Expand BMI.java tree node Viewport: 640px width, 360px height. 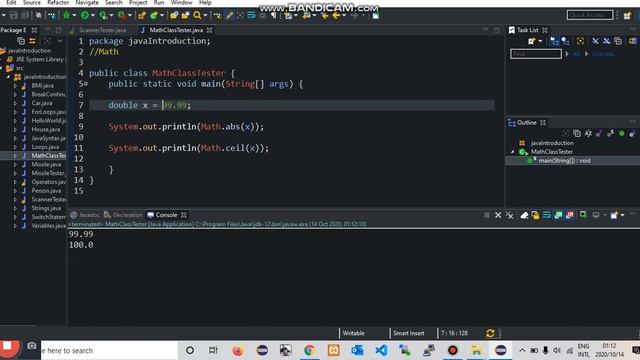coord(15,86)
